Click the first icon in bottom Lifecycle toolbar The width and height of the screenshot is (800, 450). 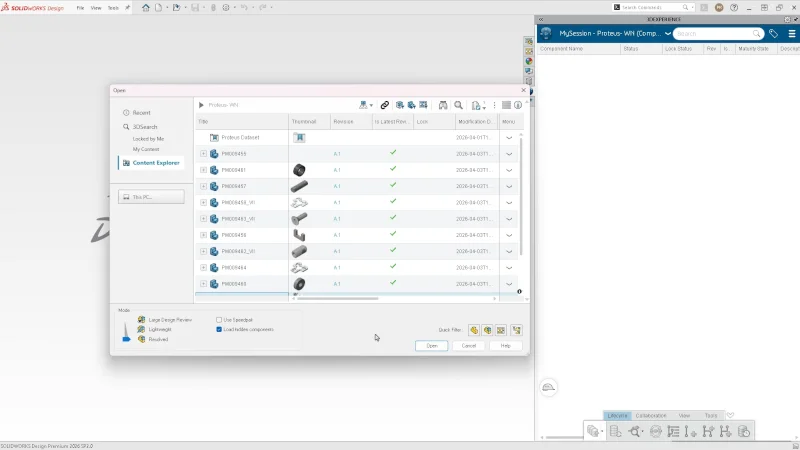[593, 432]
